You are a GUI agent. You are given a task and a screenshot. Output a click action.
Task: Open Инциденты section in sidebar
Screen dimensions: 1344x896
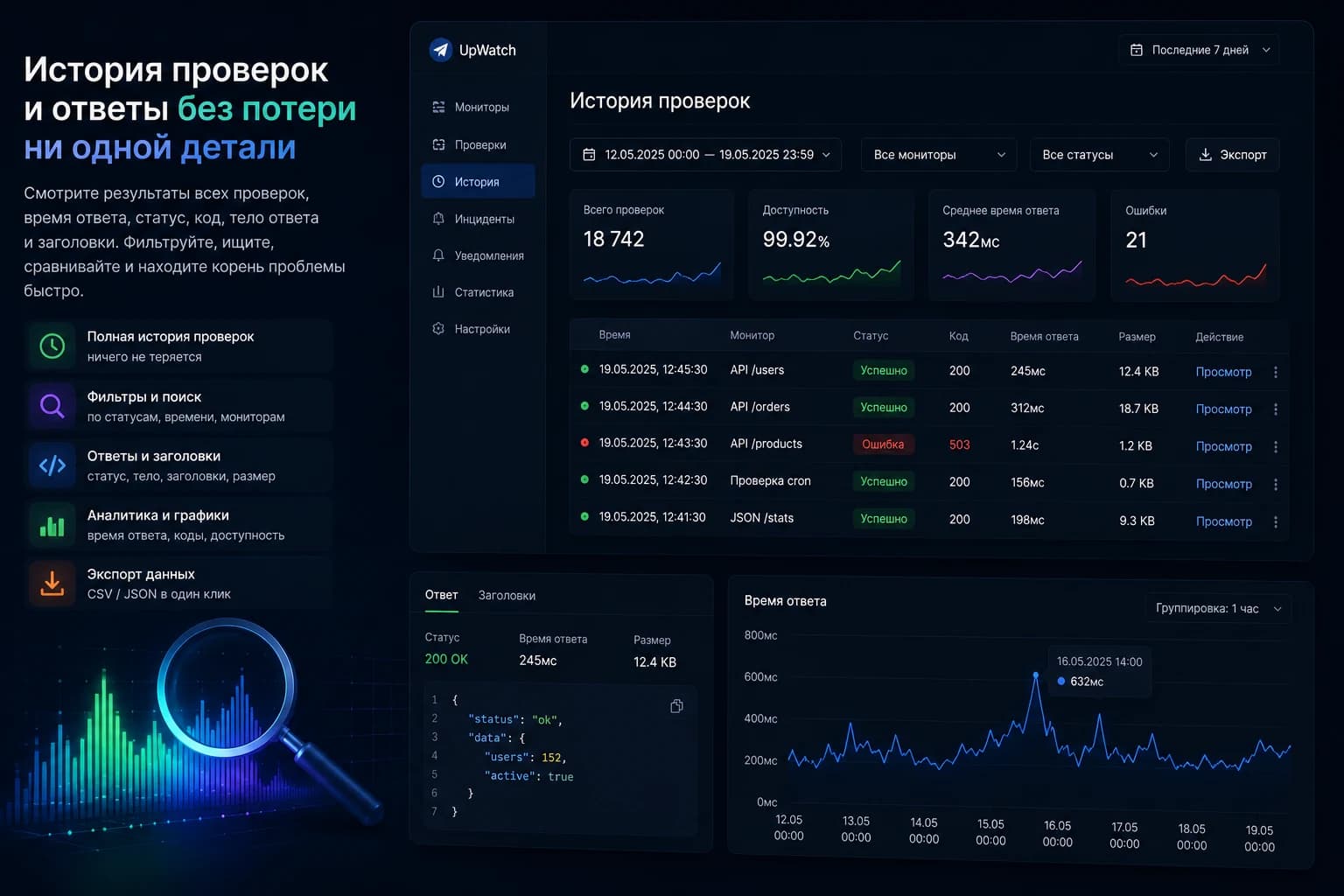click(x=478, y=219)
